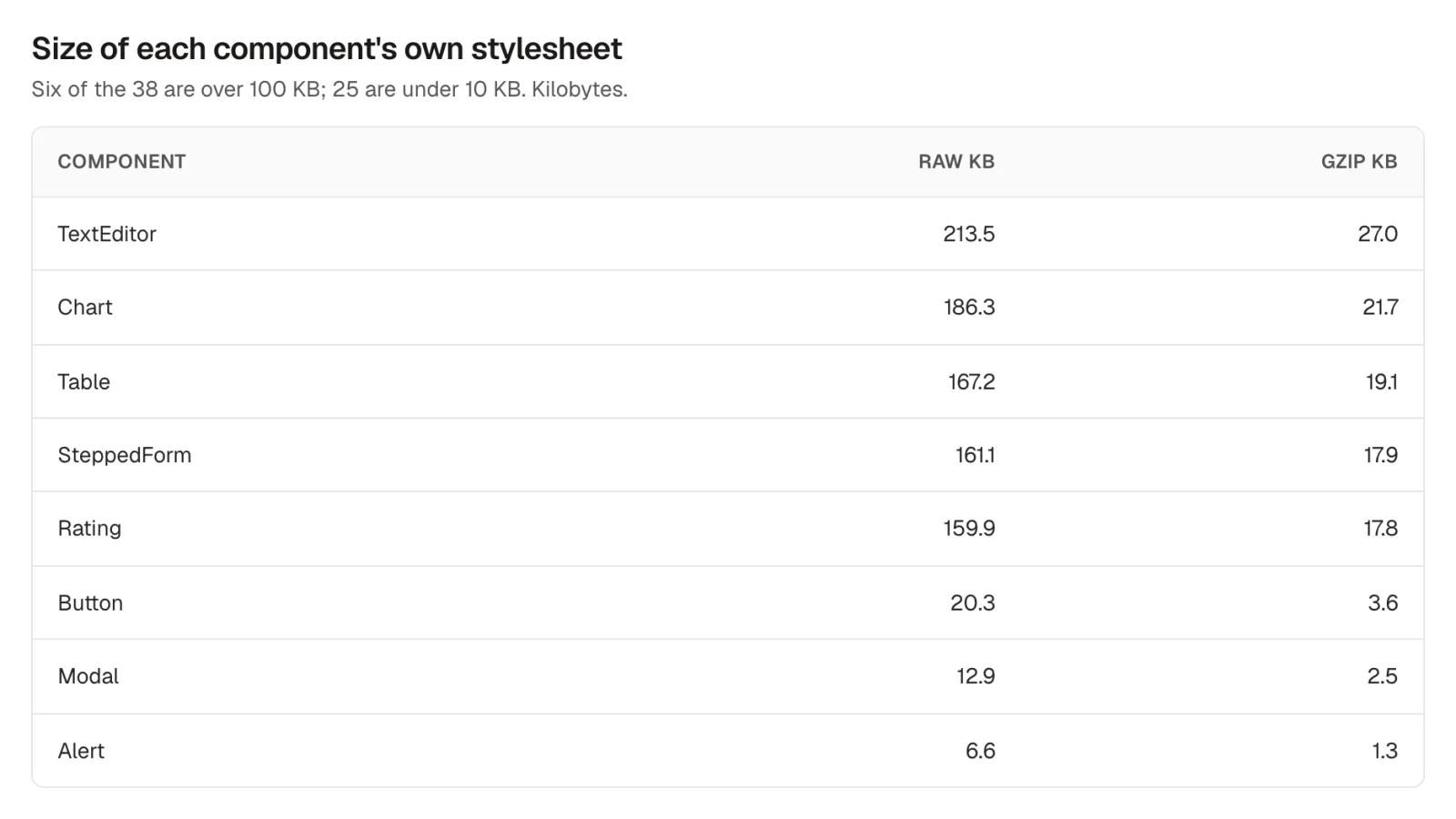The width and height of the screenshot is (1456, 819).
Task: Select the Button component name
Action: (90, 603)
